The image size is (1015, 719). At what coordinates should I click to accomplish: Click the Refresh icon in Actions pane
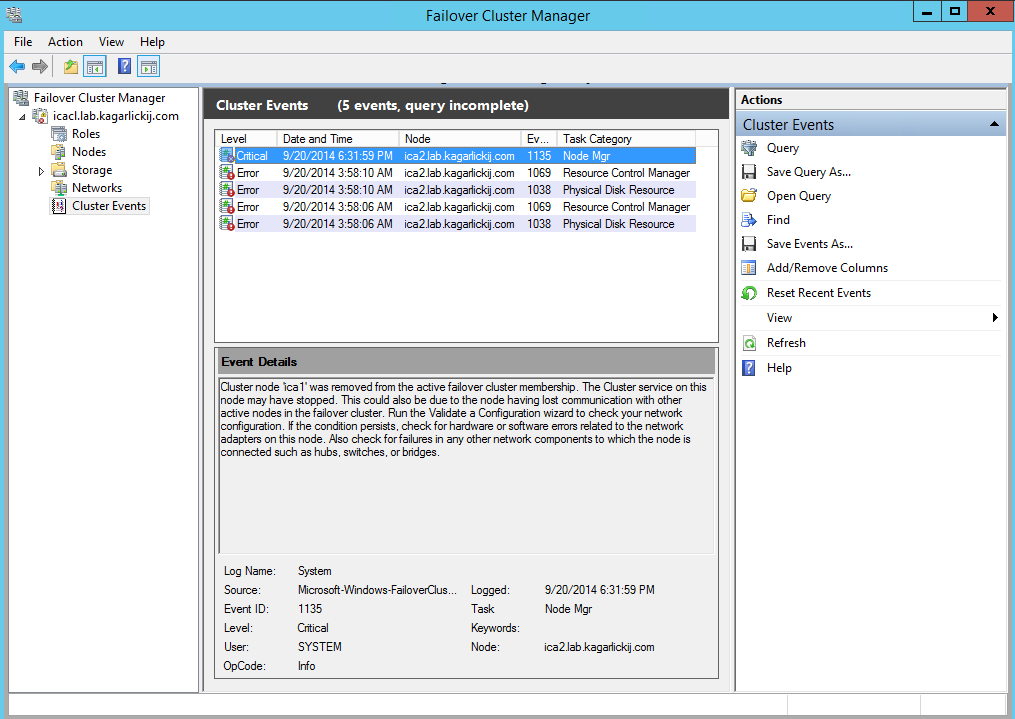coord(749,343)
